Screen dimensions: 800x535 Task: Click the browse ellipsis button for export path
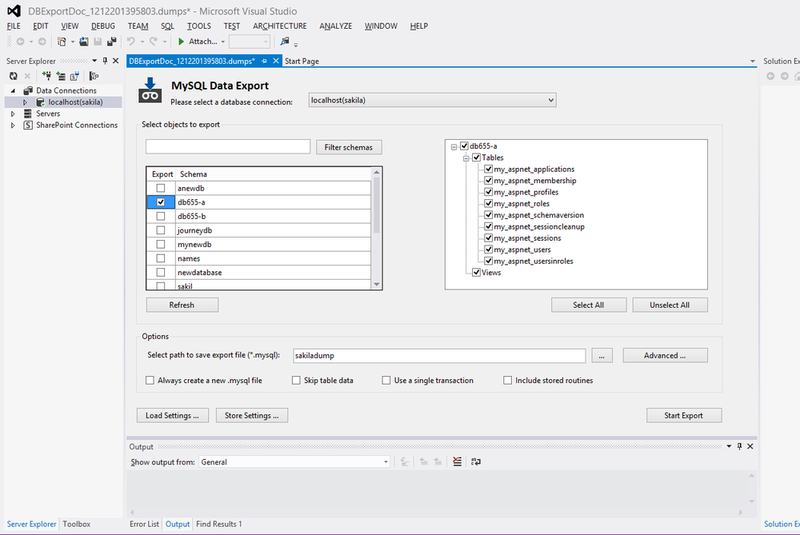pyautogui.click(x=602, y=355)
